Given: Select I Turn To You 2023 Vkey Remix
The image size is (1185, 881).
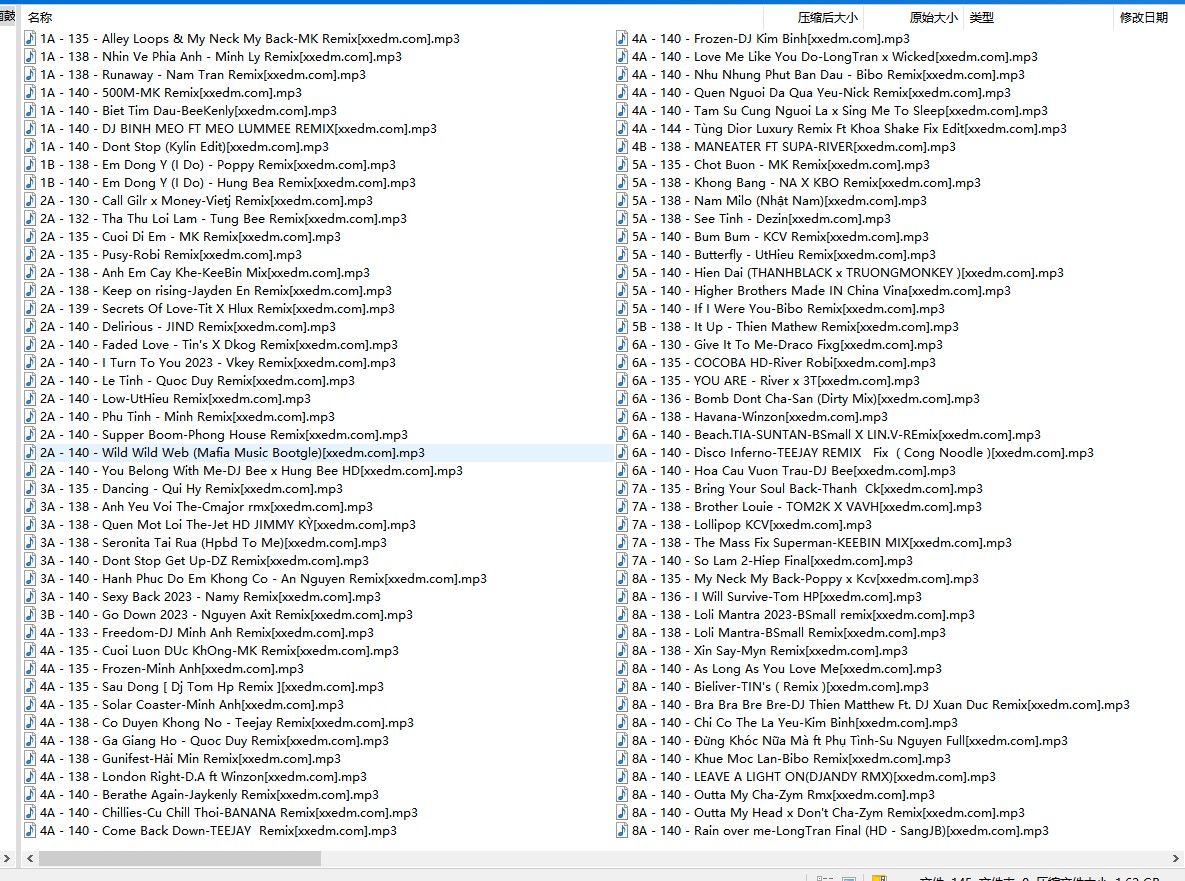Looking at the screenshot, I should (218, 363).
